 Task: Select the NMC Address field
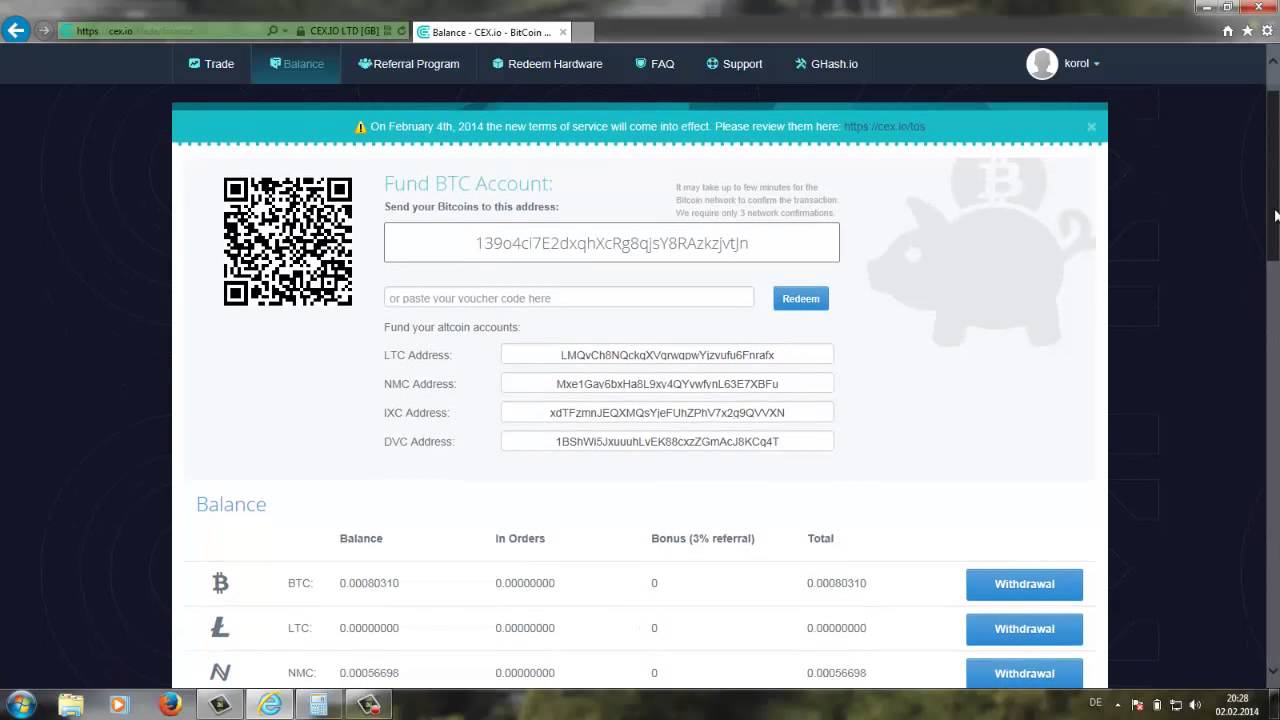pyautogui.click(x=667, y=384)
